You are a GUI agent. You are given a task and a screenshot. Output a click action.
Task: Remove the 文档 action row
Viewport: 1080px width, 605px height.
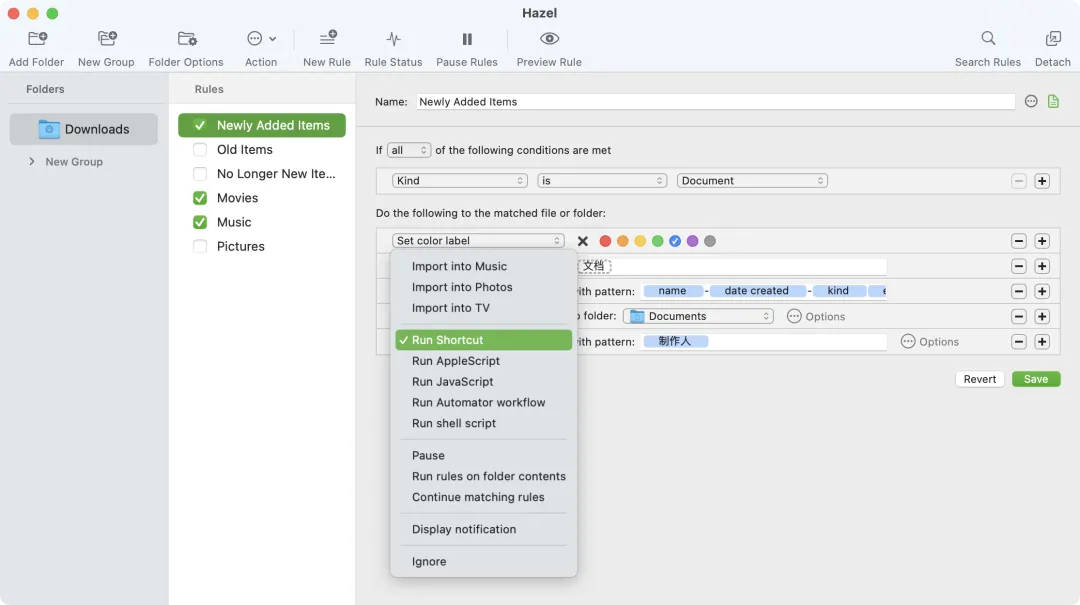tap(1019, 266)
